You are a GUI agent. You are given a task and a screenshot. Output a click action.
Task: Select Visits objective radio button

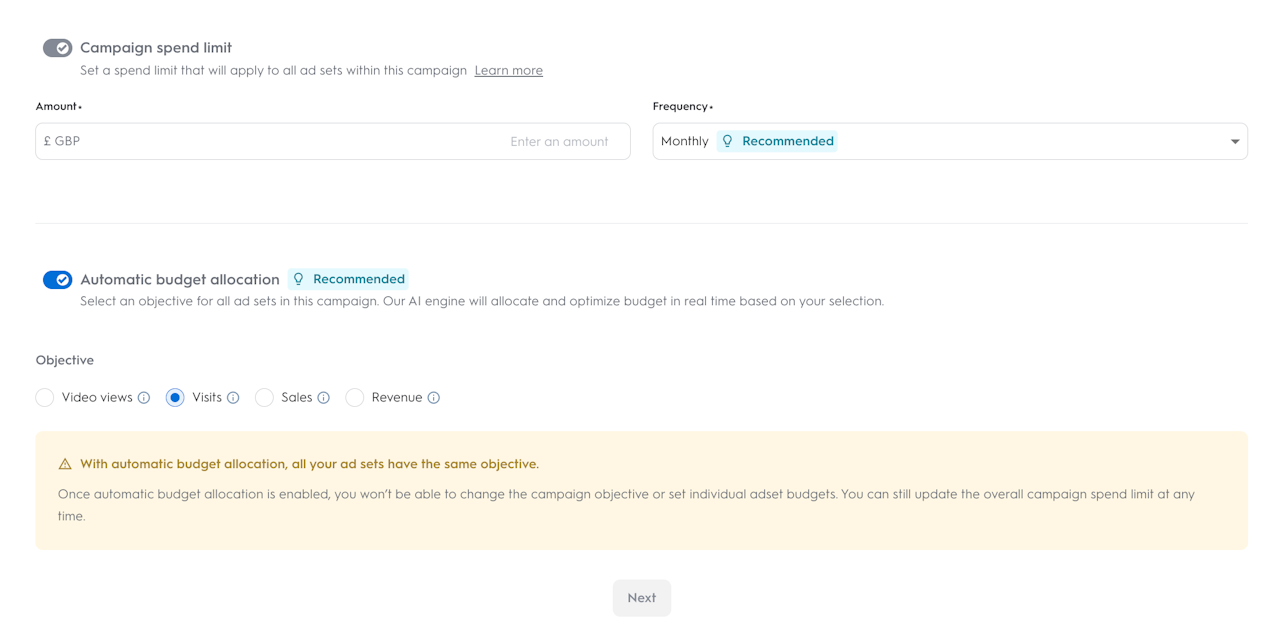pos(175,398)
